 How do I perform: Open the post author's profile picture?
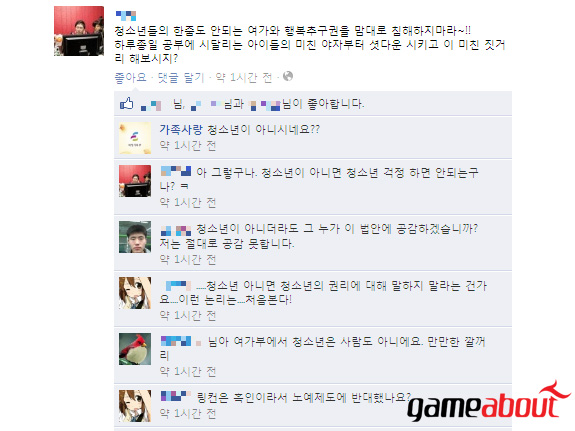[79, 31]
